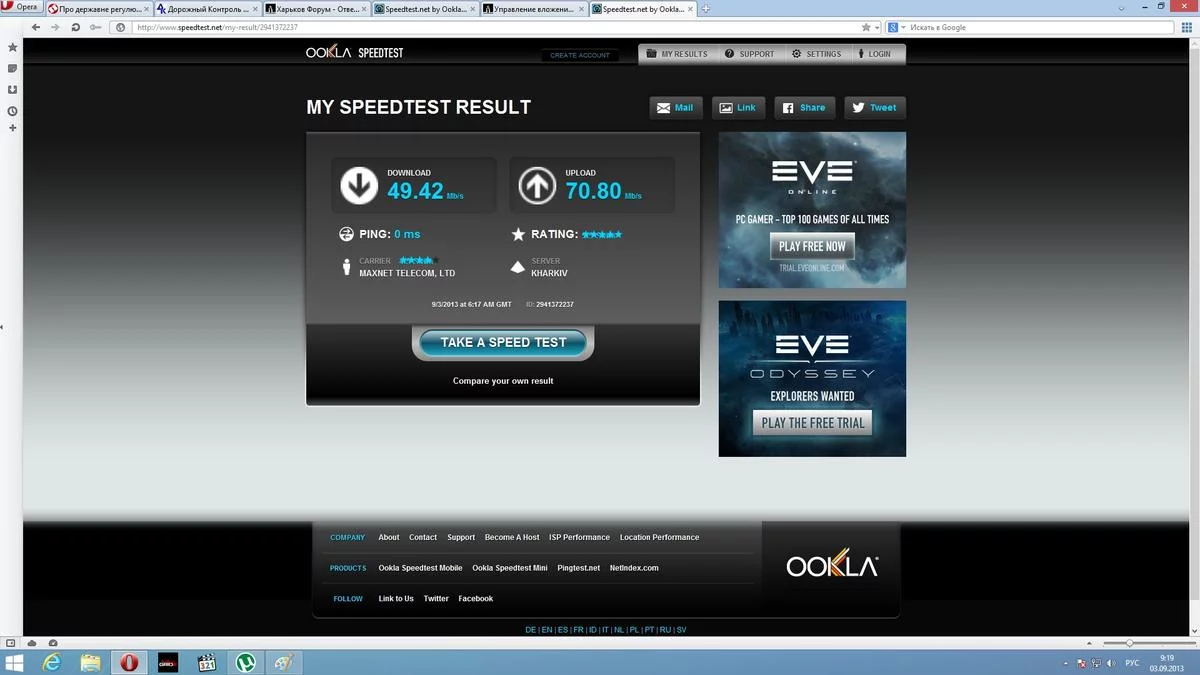Share the result by Mail
This screenshot has height=675, width=1200.
click(x=675, y=108)
